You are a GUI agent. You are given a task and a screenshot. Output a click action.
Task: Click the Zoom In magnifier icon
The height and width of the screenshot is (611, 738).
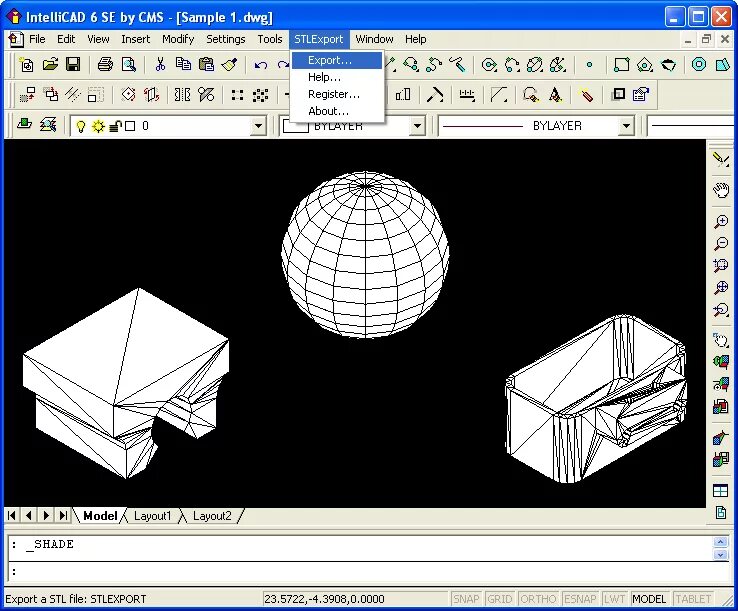pos(721,221)
